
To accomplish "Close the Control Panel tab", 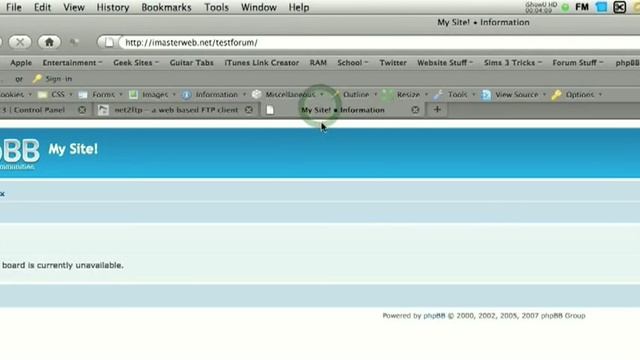I will click(x=82, y=110).
